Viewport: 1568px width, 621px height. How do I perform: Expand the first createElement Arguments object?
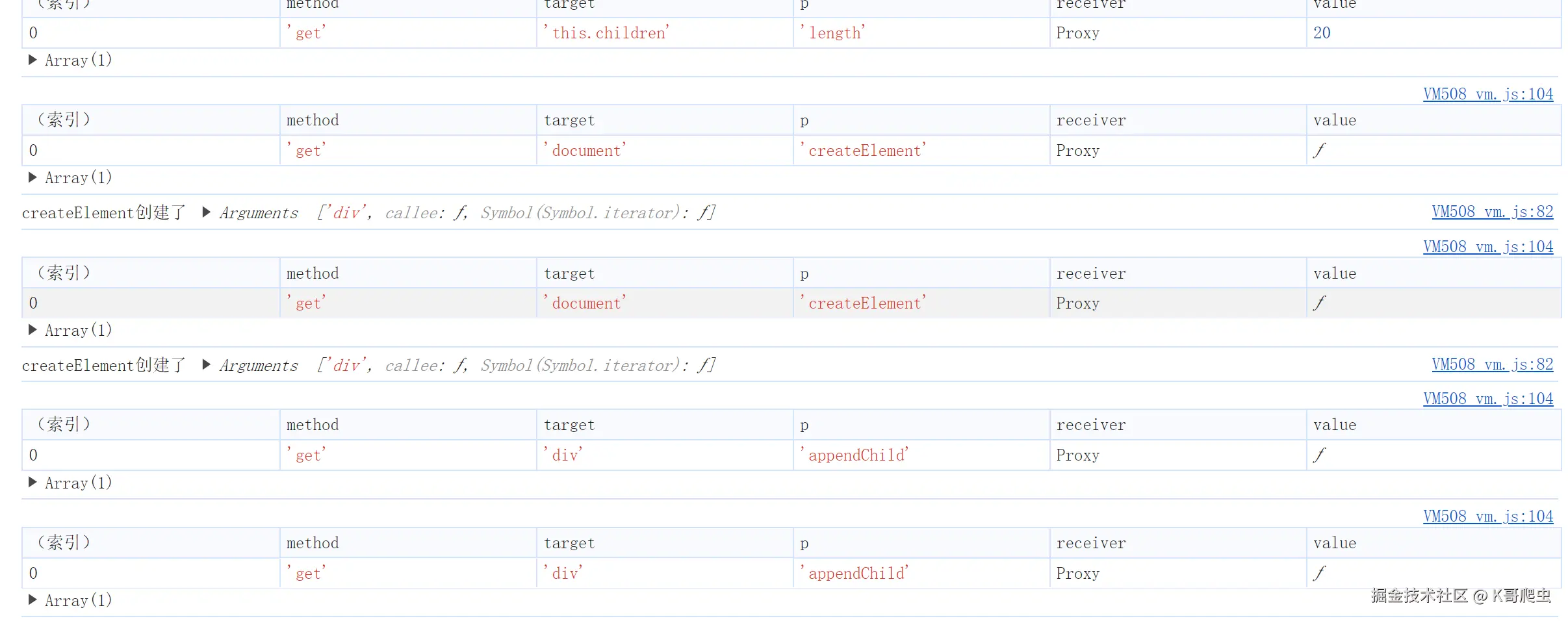click(x=206, y=212)
